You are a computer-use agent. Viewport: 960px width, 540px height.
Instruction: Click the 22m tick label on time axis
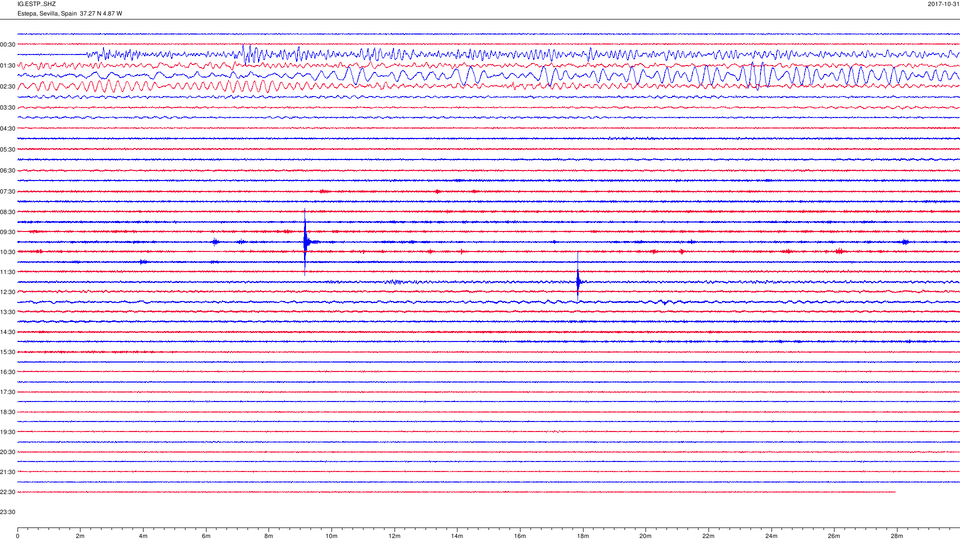tap(708, 536)
